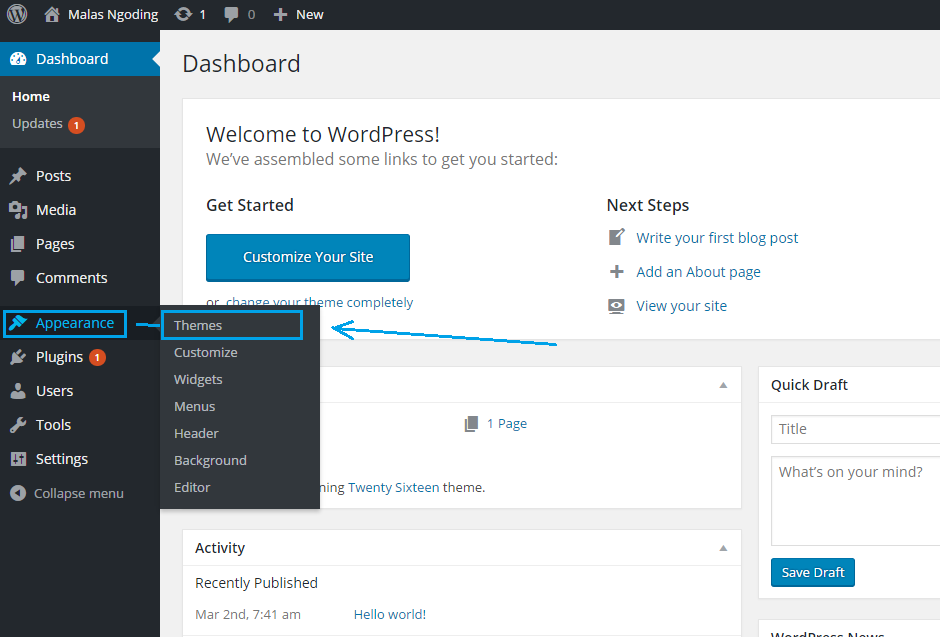Click the 1 Page link
Image resolution: width=940 pixels, height=637 pixels.
pyautogui.click(x=507, y=424)
